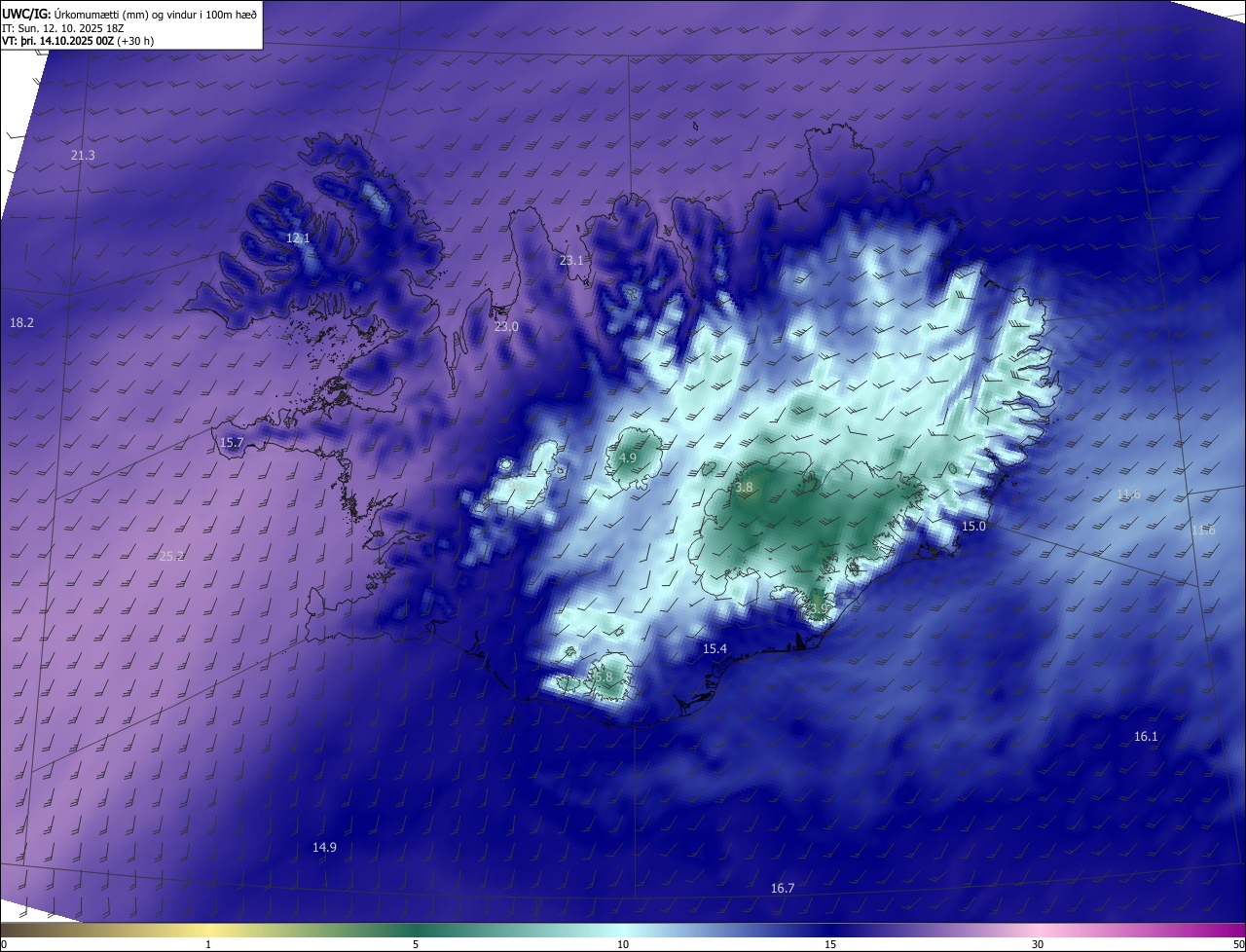The height and width of the screenshot is (952, 1246).
Task: Click the 15.7 value label
Action: point(232,442)
